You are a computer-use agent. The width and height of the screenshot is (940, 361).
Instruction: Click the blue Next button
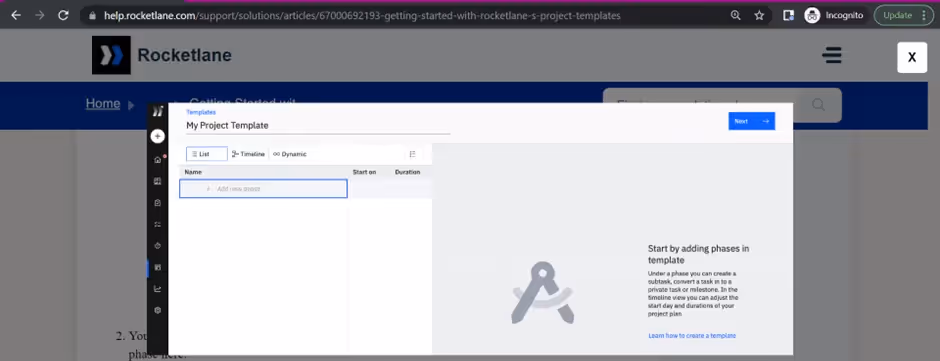pos(752,121)
